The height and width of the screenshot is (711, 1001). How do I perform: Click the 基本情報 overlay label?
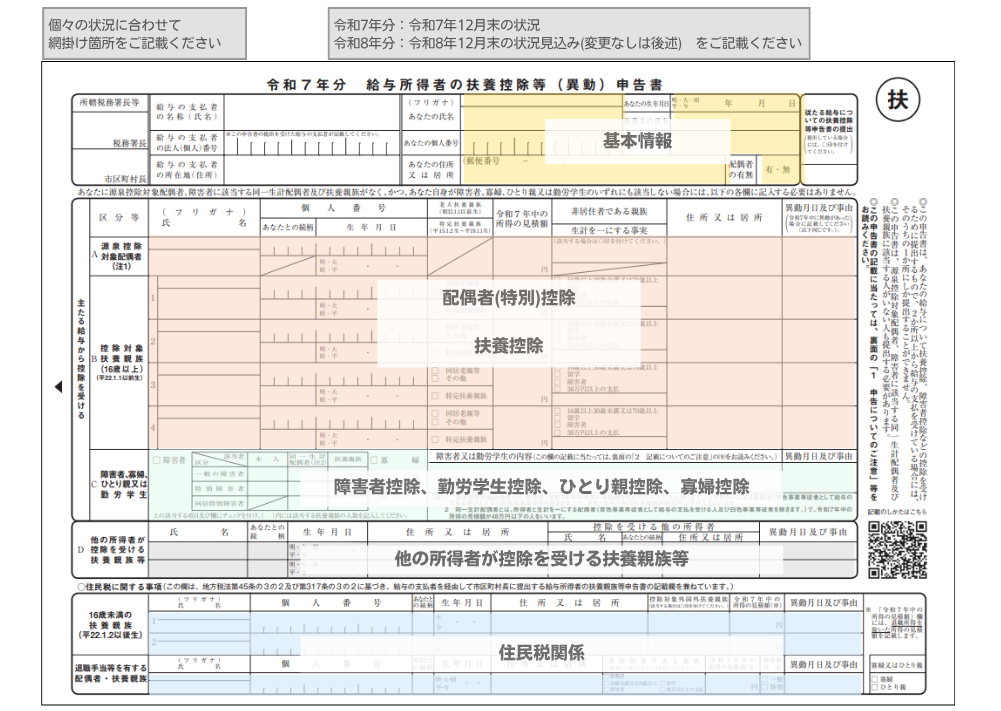click(x=637, y=139)
